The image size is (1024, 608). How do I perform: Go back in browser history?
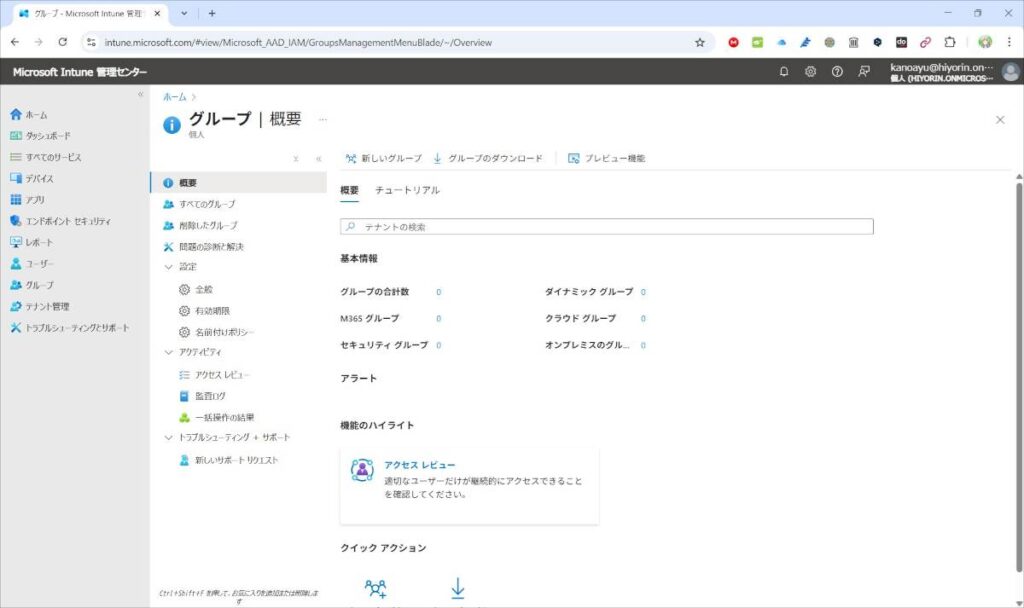click(x=15, y=42)
